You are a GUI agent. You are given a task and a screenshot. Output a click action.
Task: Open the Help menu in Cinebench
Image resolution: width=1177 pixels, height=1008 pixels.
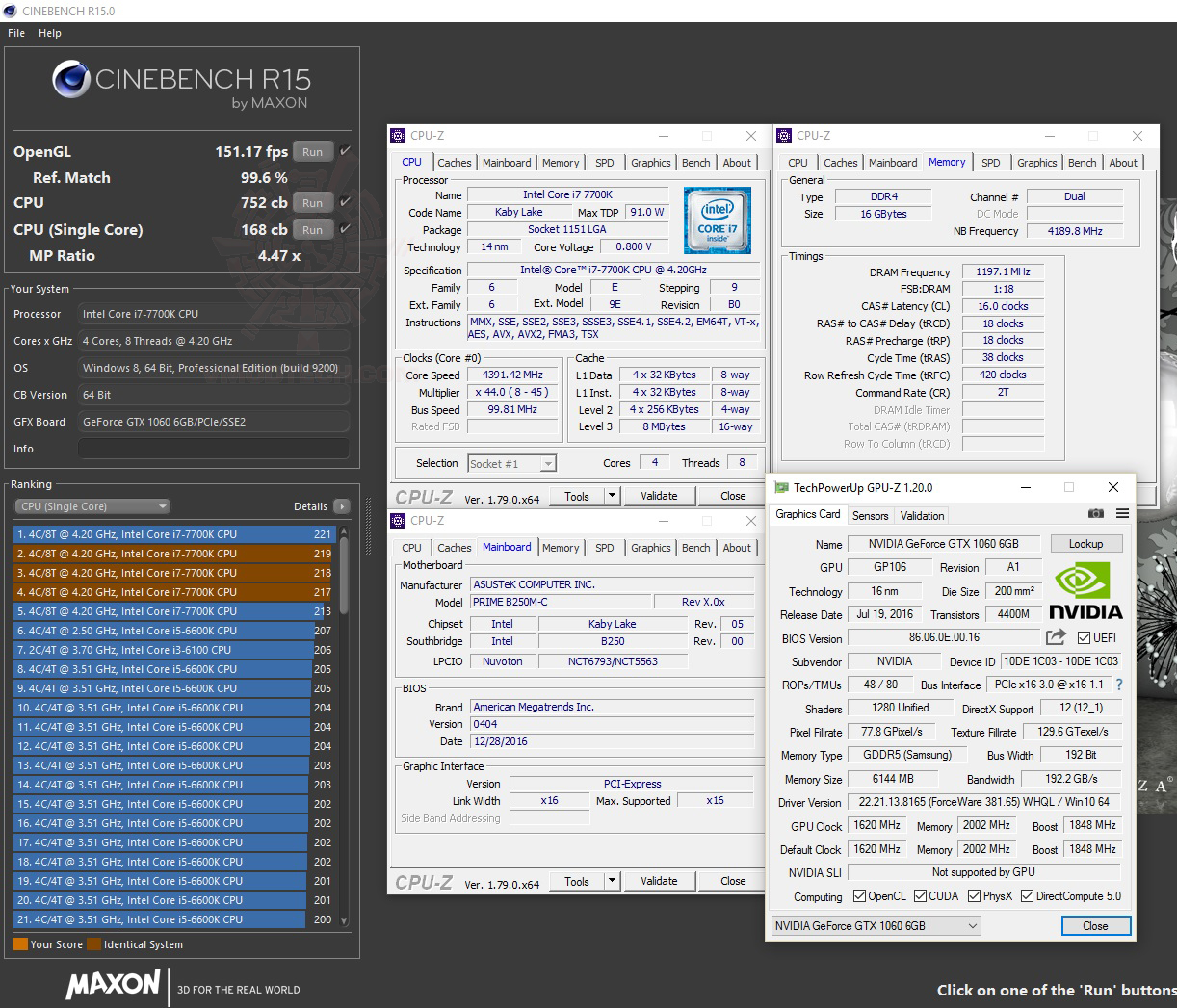coord(50,33)
